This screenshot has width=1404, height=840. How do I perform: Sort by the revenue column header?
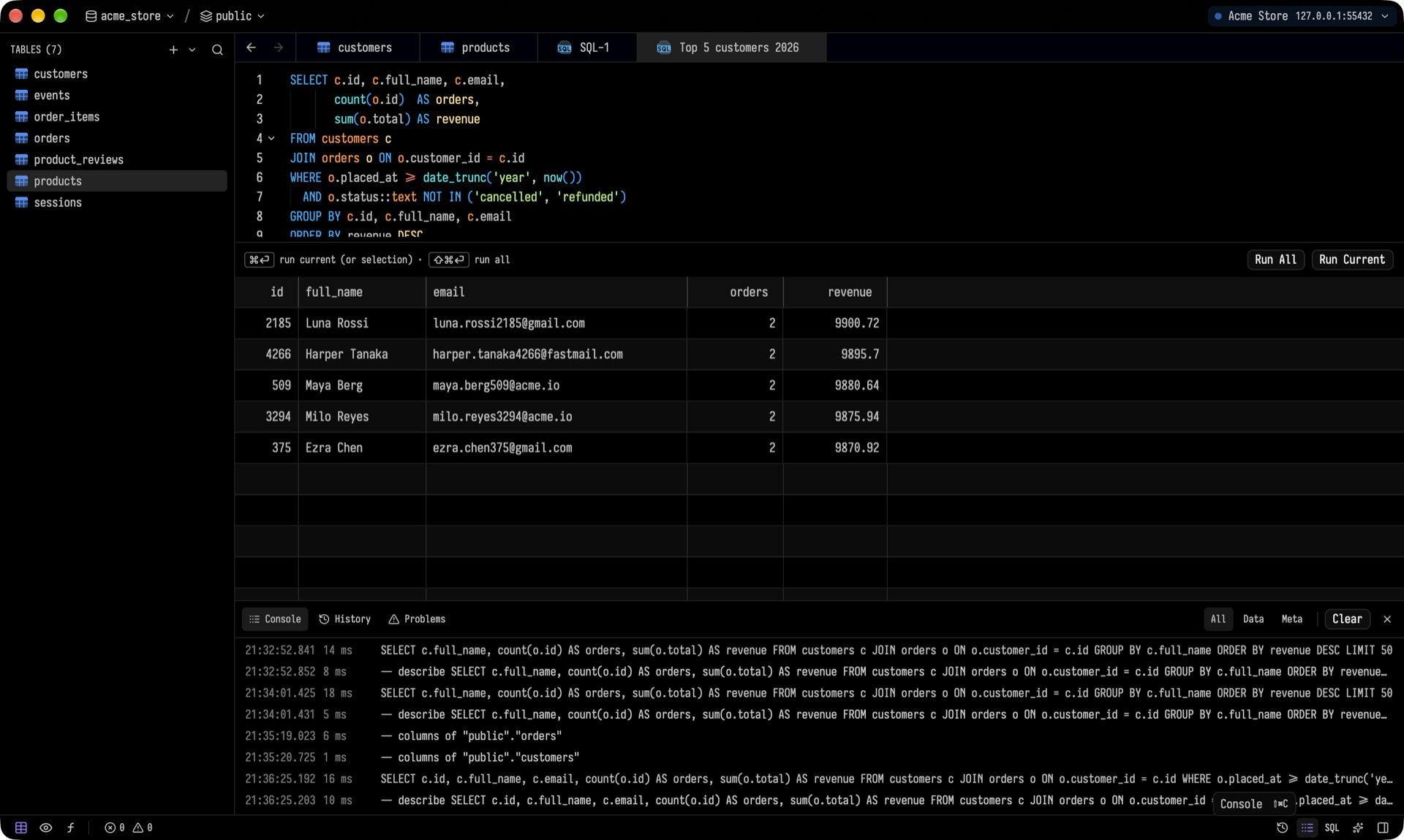[835, 292]
